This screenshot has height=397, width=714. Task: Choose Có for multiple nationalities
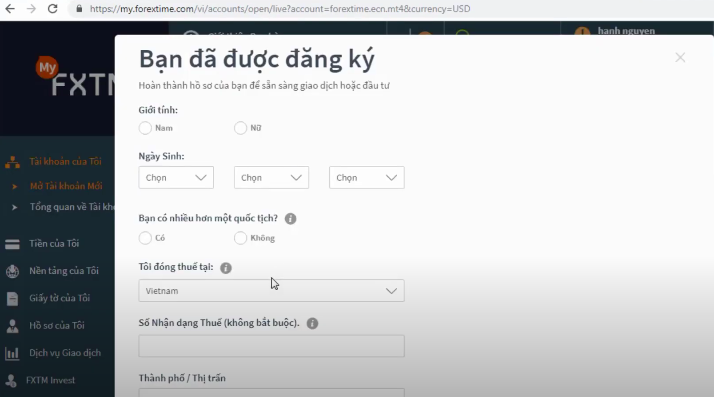[x=145, y=238]
